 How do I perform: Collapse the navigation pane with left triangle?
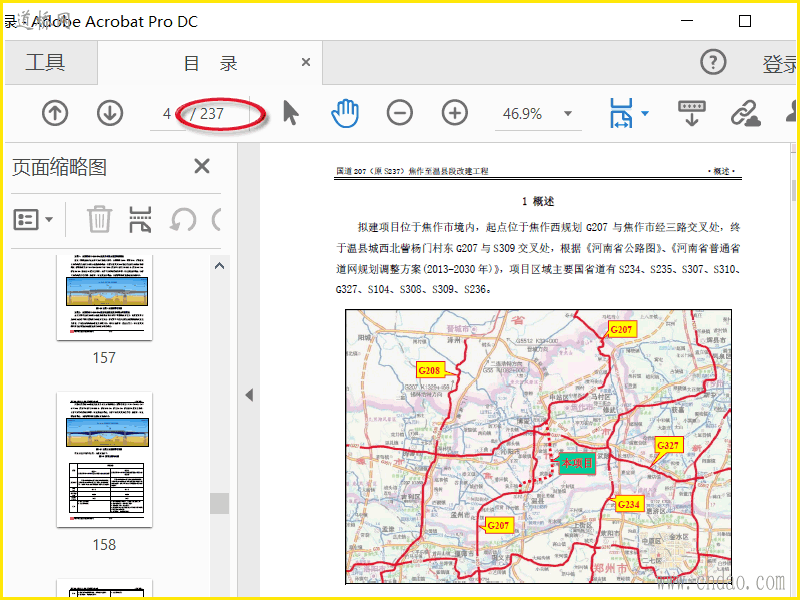[x=249, y=395]
